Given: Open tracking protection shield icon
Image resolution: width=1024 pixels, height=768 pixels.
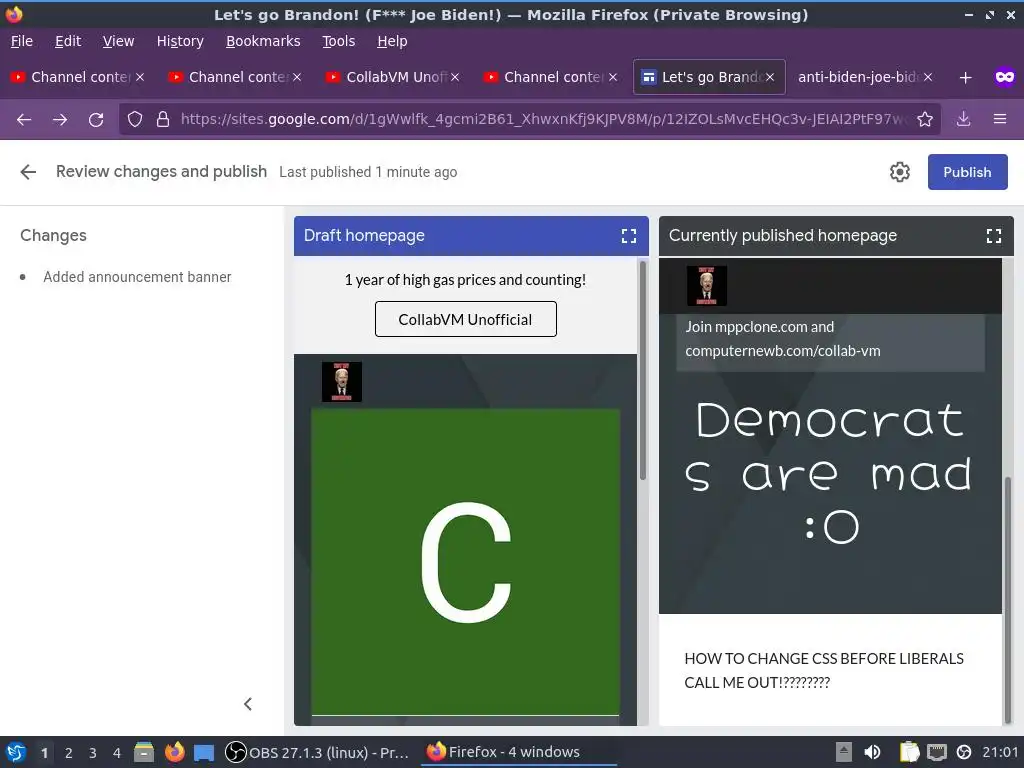Looking at the screenshot, I should click(x=135, y=120).
